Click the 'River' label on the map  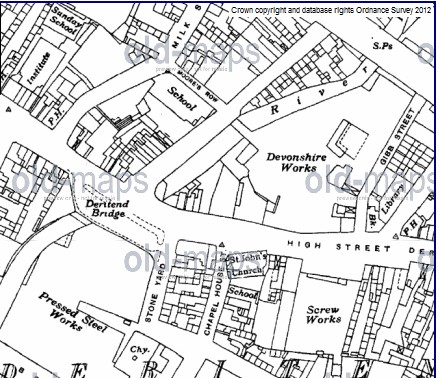pyautogui.click(x=320, y=91)
